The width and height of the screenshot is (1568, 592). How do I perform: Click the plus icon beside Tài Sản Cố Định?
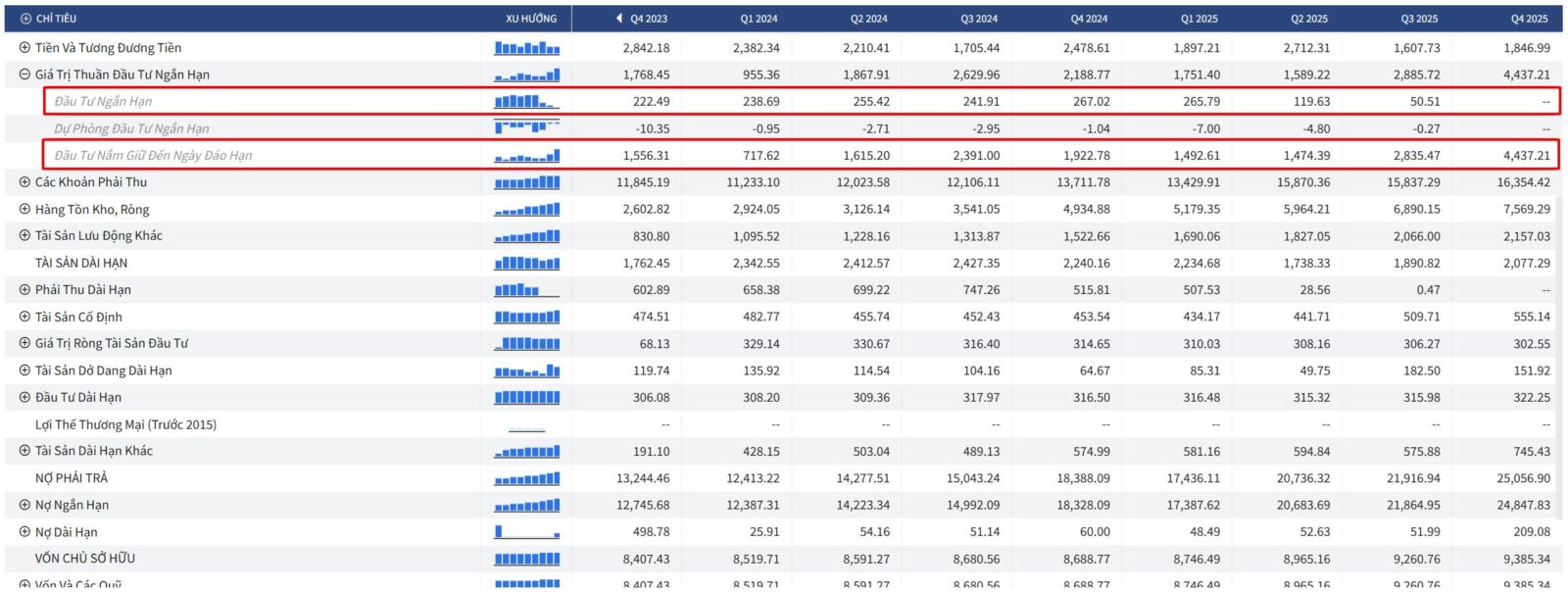point(24,318)
